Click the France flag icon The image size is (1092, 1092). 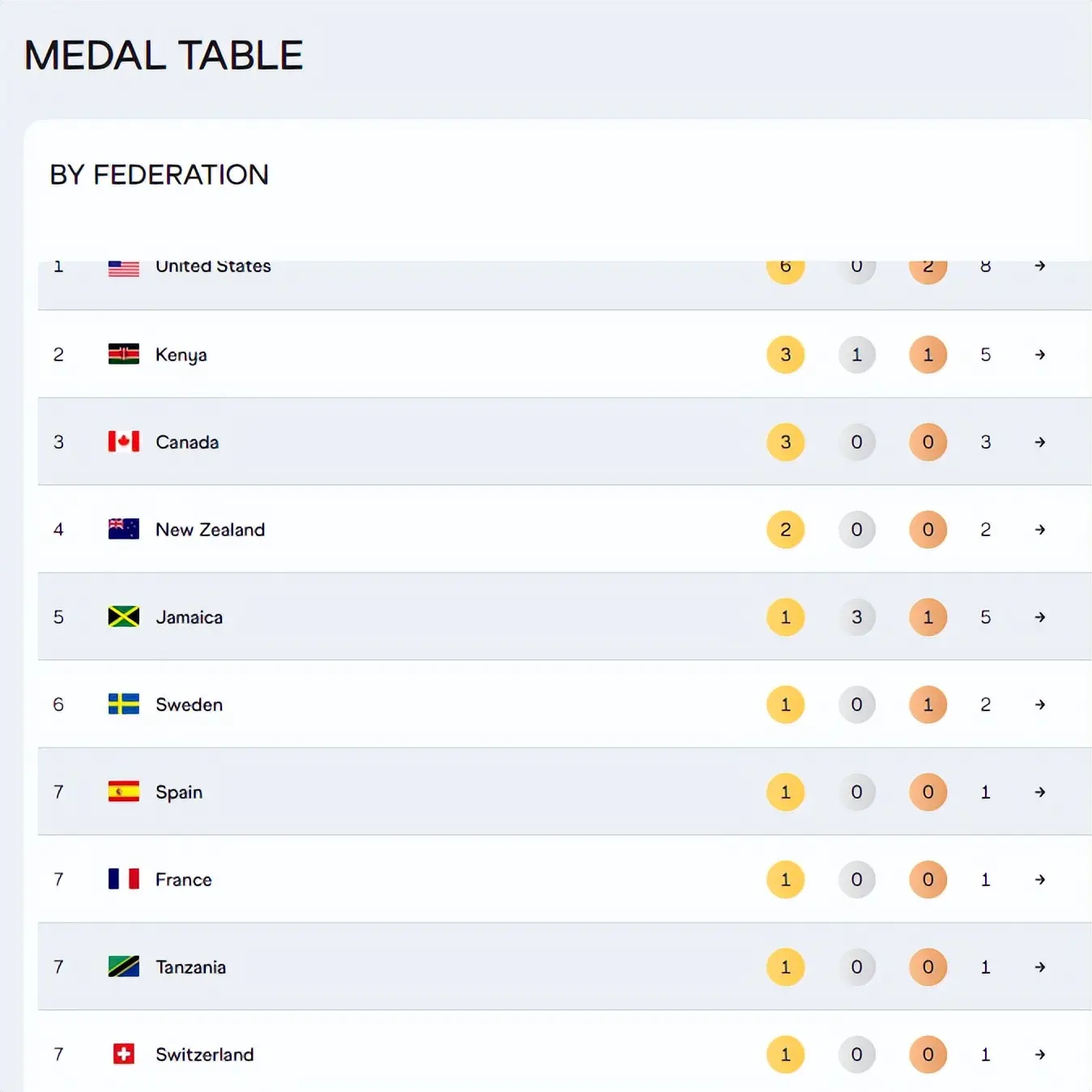point(123,879)
